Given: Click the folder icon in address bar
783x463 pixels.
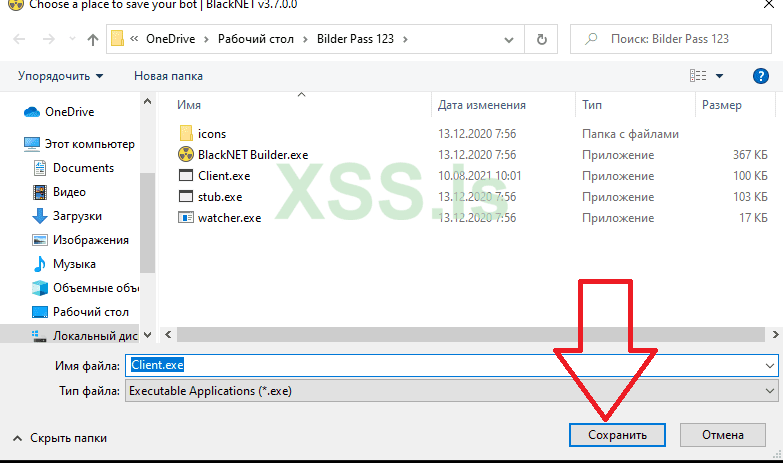Looking at the screenshot, I should click(117, 38).
